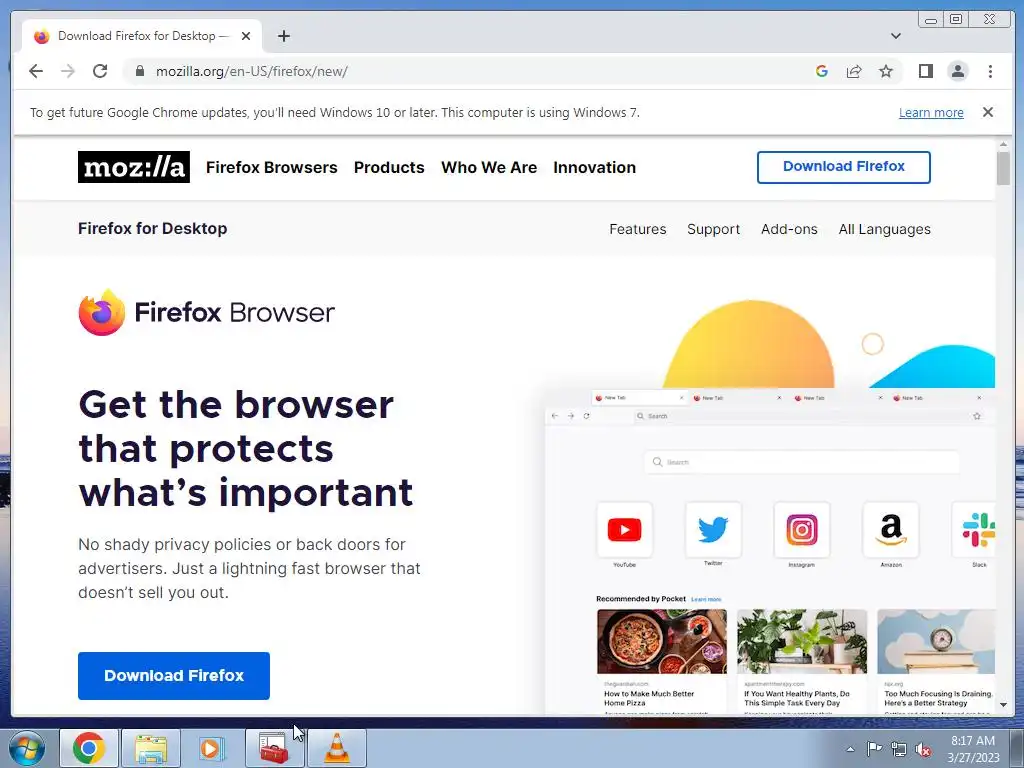Click the taskbar clock showing 8:17 AM
Viewport: 1024px width, 768px height.
[973, 749]
